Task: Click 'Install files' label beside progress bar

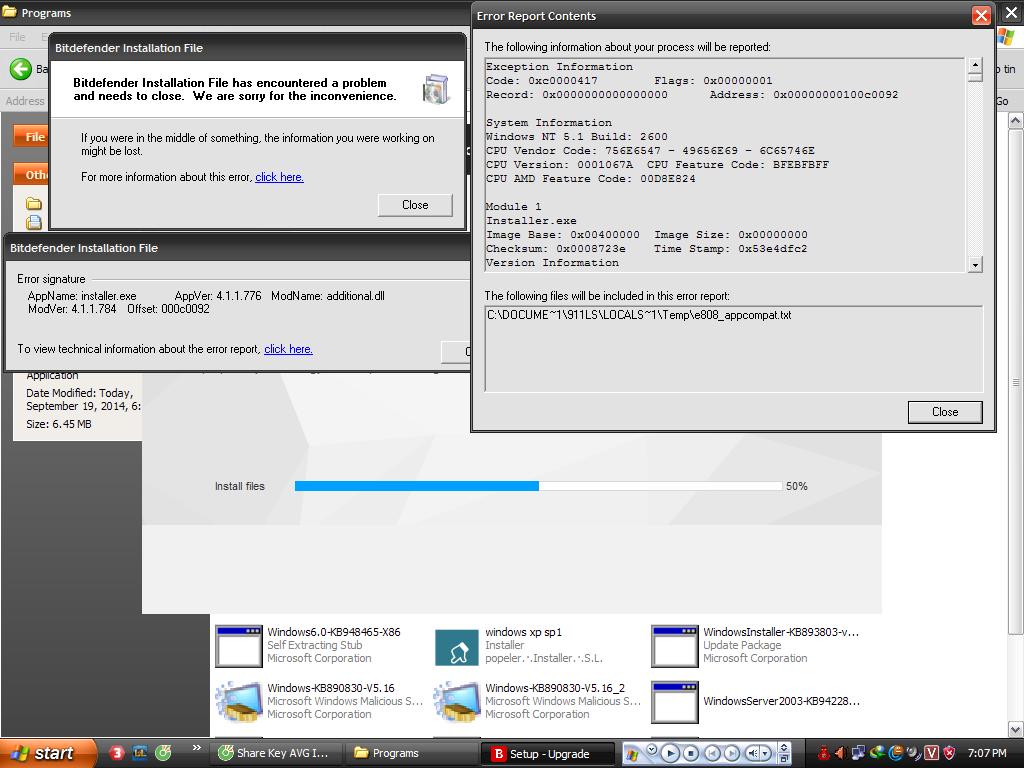Action: [x=240, y=486]
